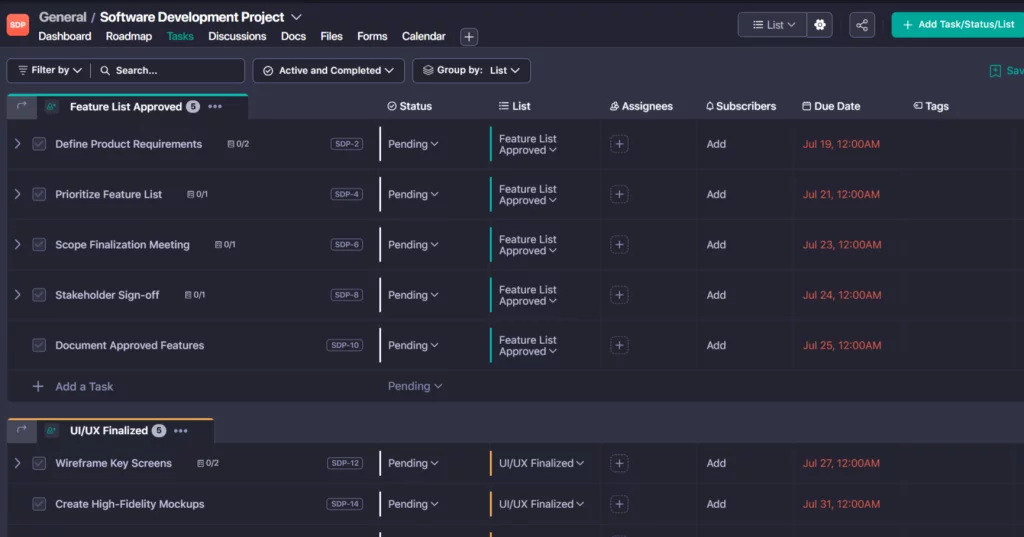Screen dimensions: 1024x537
Task: Check off Wireframe Key Screens task
Action: click(x=39, y=463)
